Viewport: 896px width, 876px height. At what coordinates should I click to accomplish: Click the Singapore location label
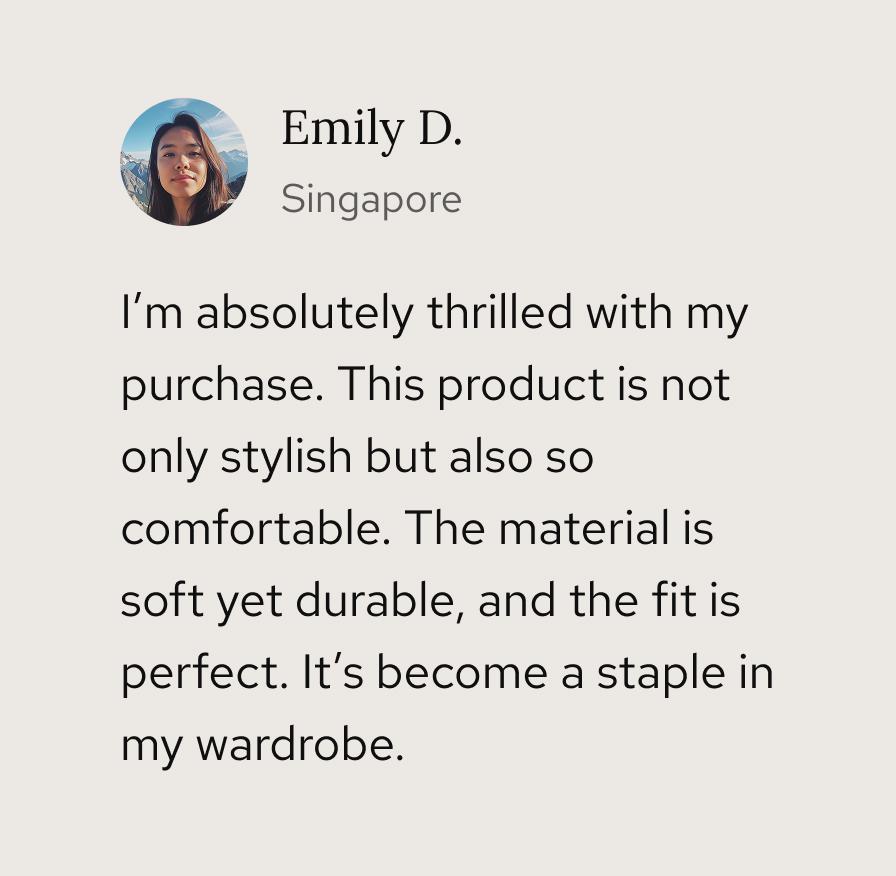[x=371, y=199]
